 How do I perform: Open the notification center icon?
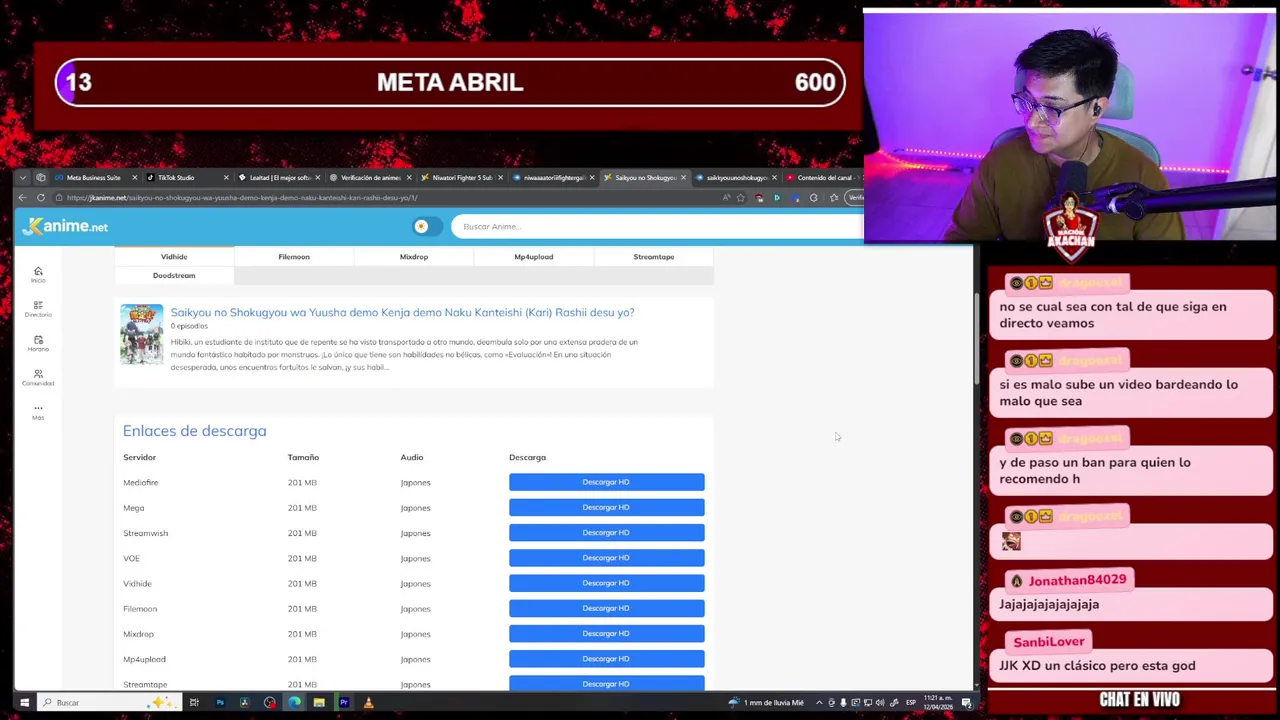[x=966, y=702]
